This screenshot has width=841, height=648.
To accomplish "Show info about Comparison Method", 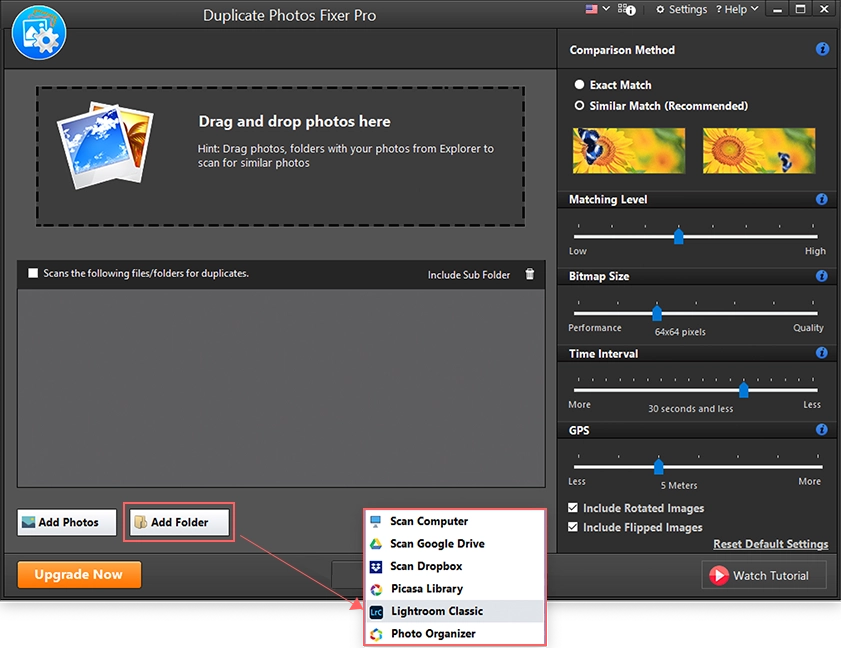I will coord(822,49).
